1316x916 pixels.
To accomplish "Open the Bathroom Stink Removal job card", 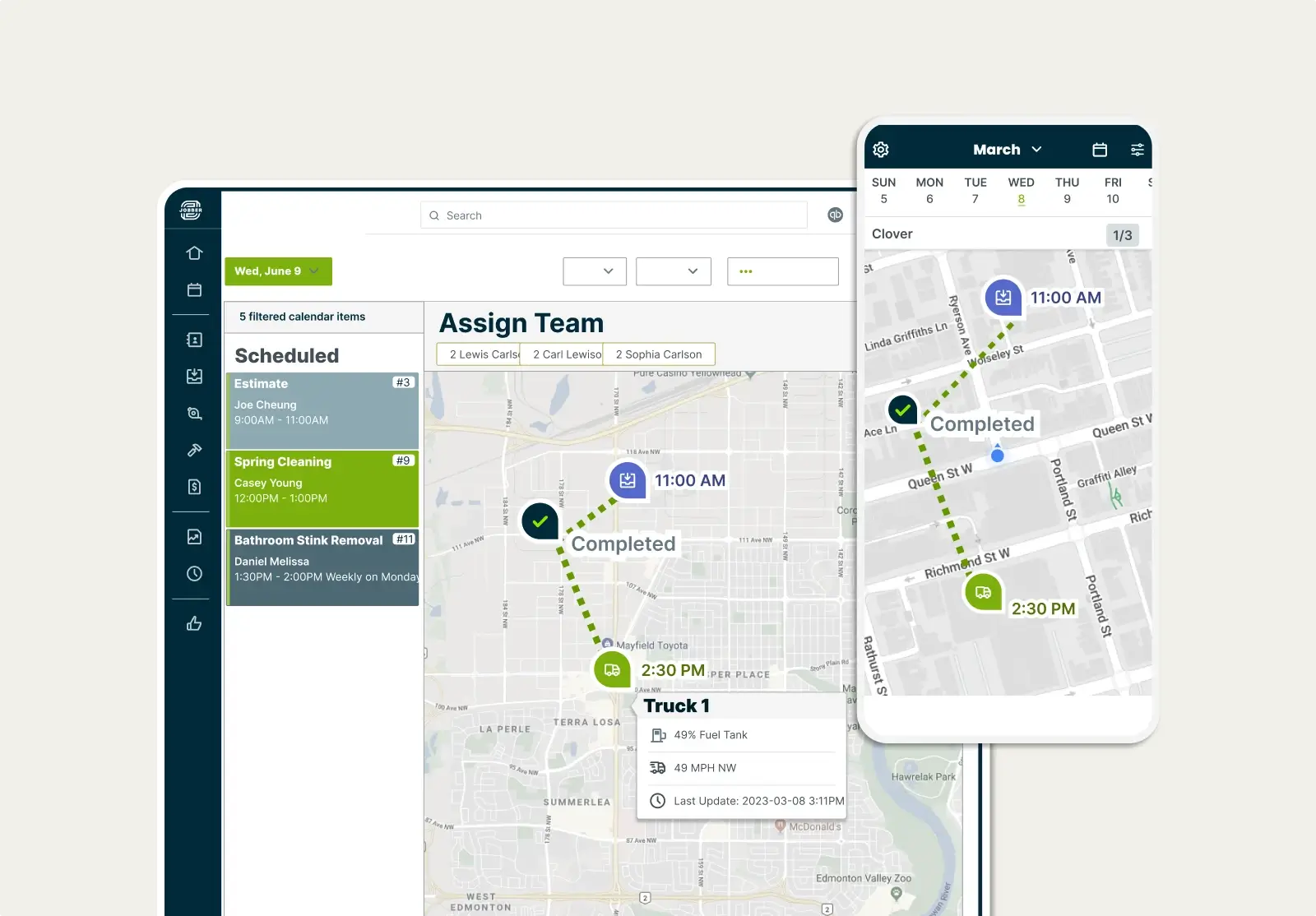I will pyautogui.click(x=322, y=567).
